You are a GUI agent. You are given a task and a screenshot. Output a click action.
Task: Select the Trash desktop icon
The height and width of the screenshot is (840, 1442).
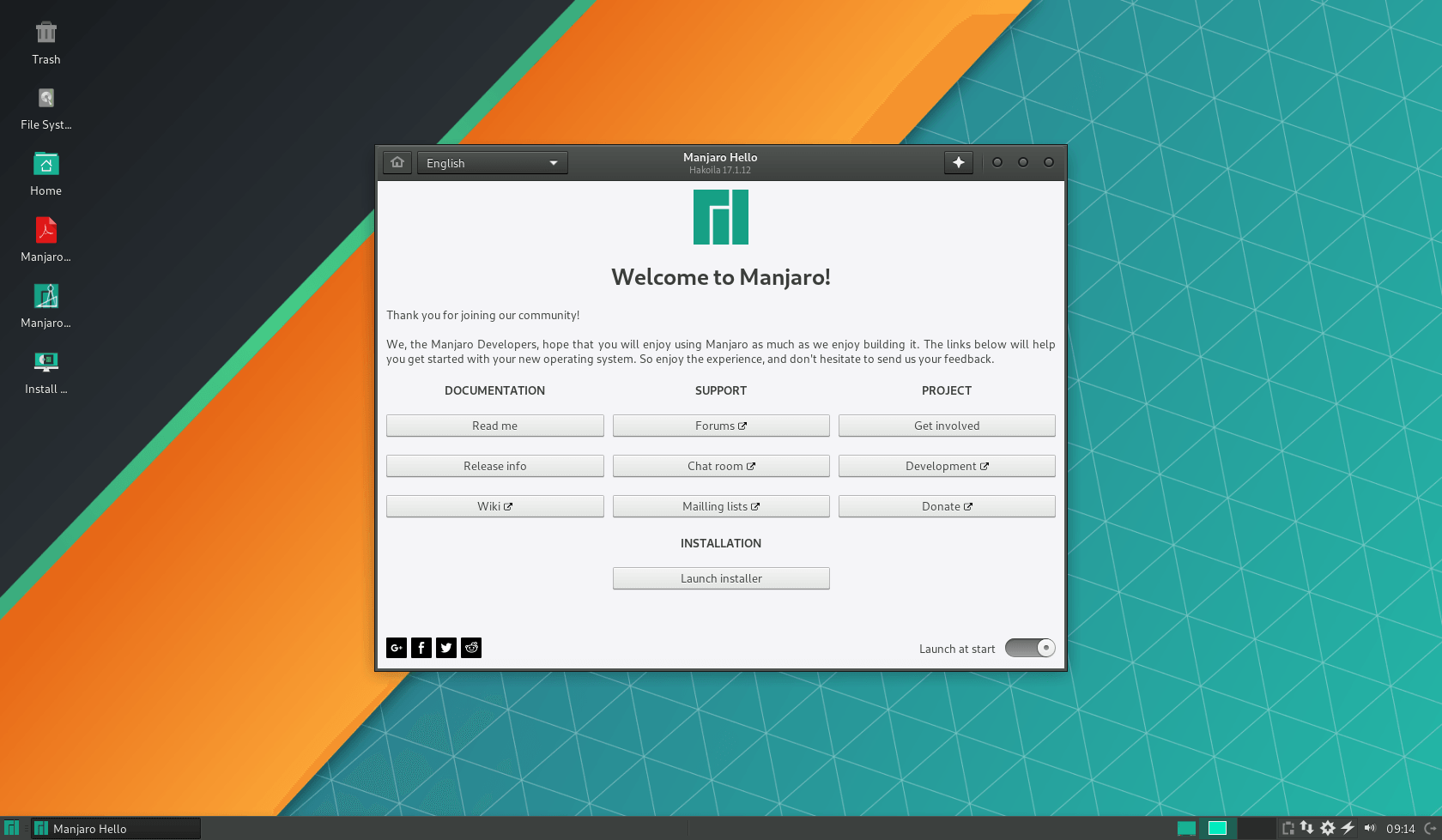[46, 43]
